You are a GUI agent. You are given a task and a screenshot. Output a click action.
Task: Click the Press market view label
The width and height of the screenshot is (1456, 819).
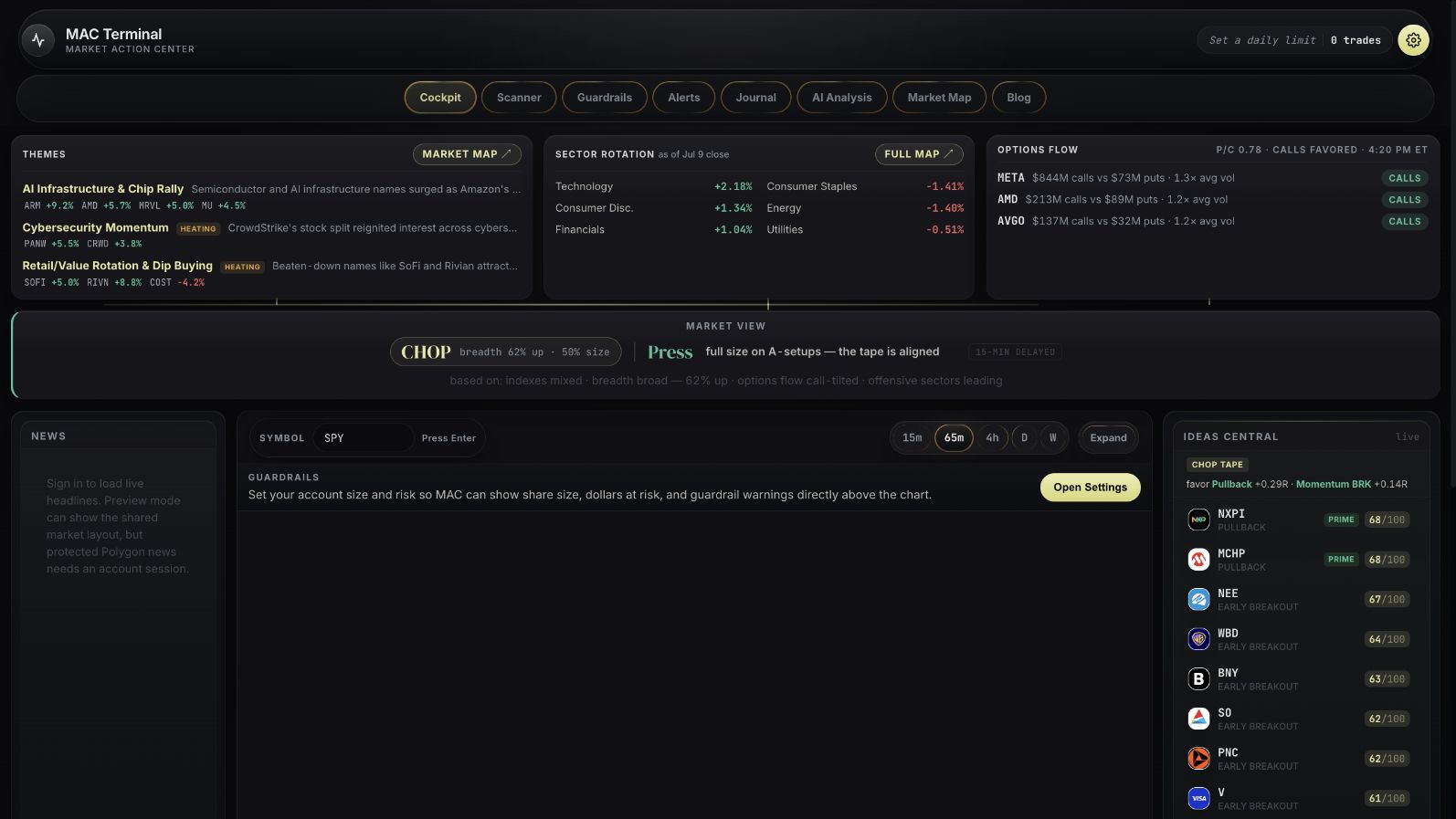click(670, 352)
